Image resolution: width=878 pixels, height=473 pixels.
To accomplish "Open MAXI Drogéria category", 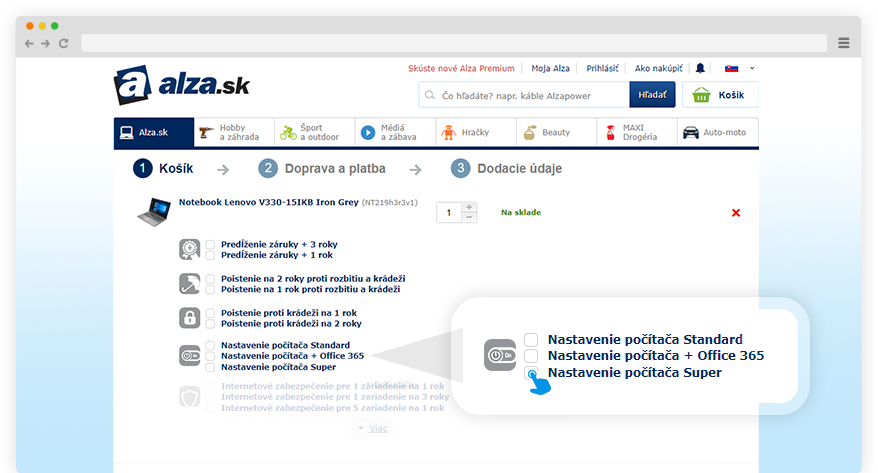I will pyautogui.click(x=637, y=132).
